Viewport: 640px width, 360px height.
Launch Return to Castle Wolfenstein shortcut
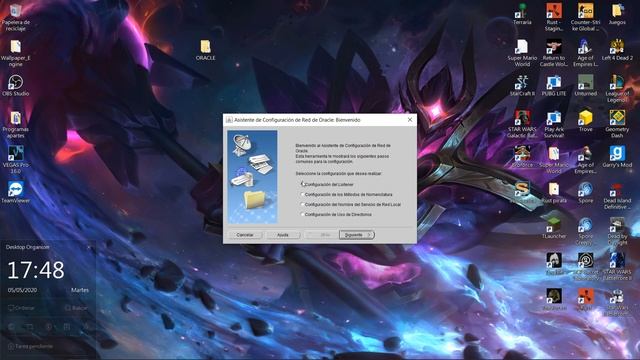(554, 53)
